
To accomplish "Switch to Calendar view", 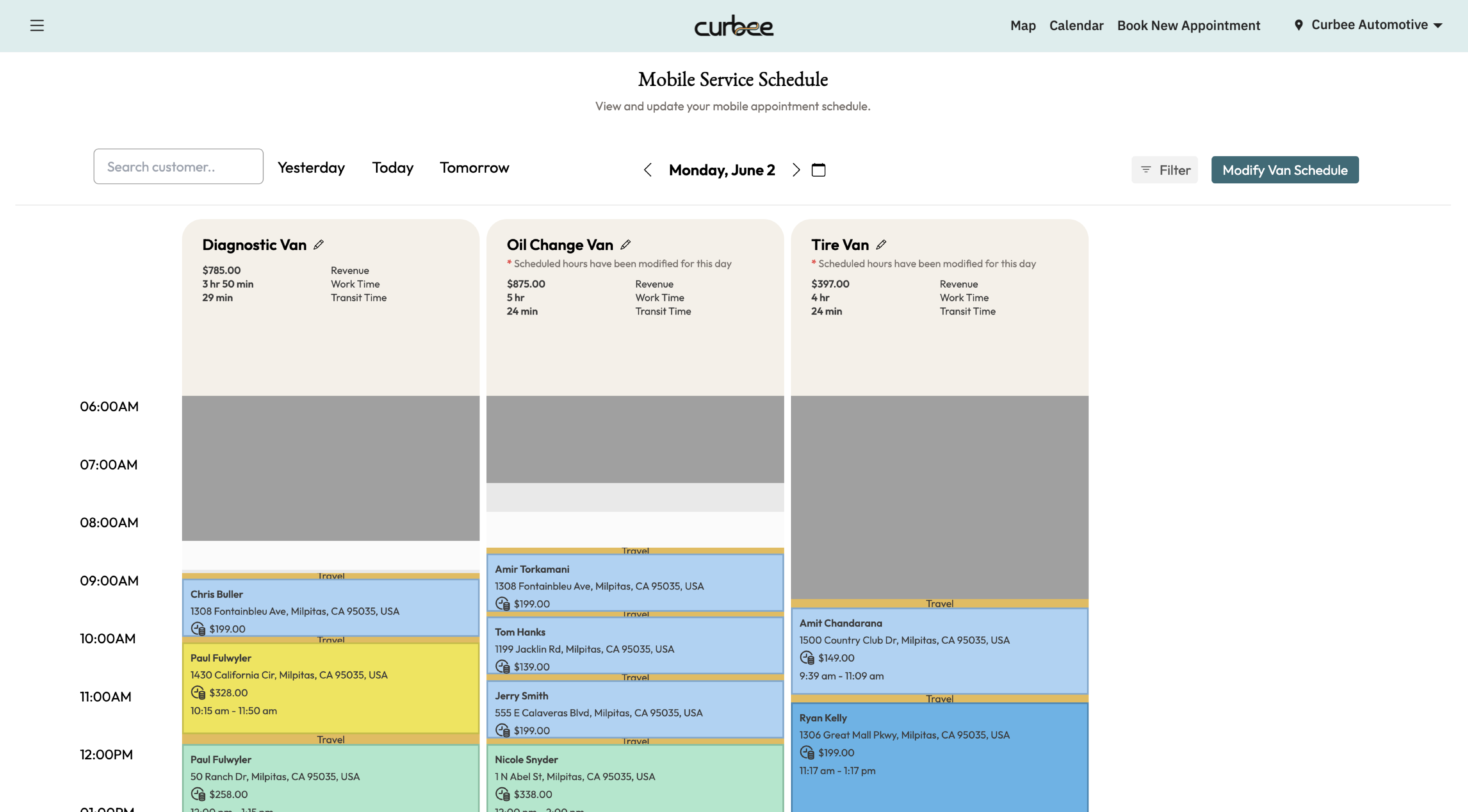I will [1076, 26].
